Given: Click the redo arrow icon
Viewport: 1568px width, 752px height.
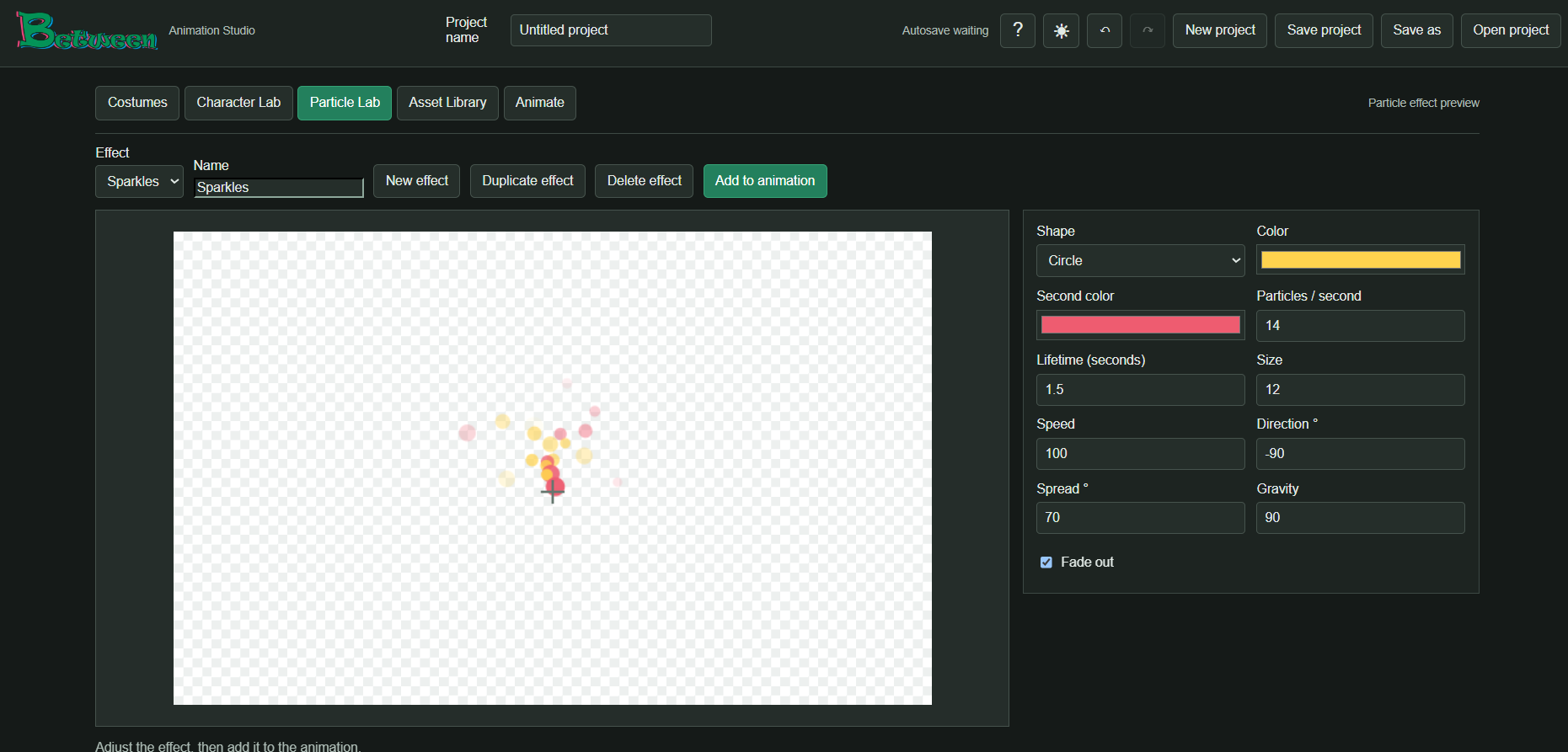Looking at the screenshot, I should (x=1148, y=30).
